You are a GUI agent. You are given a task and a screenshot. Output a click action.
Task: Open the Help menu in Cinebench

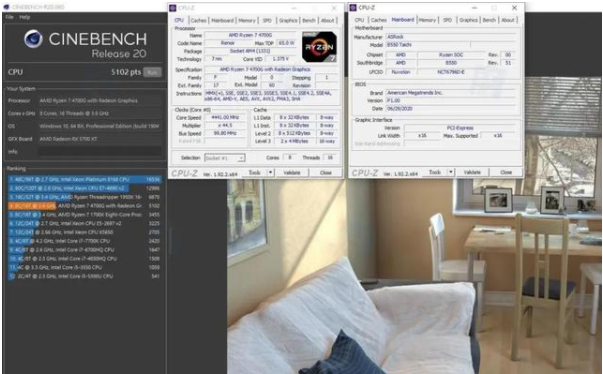[x=25, y=17]
